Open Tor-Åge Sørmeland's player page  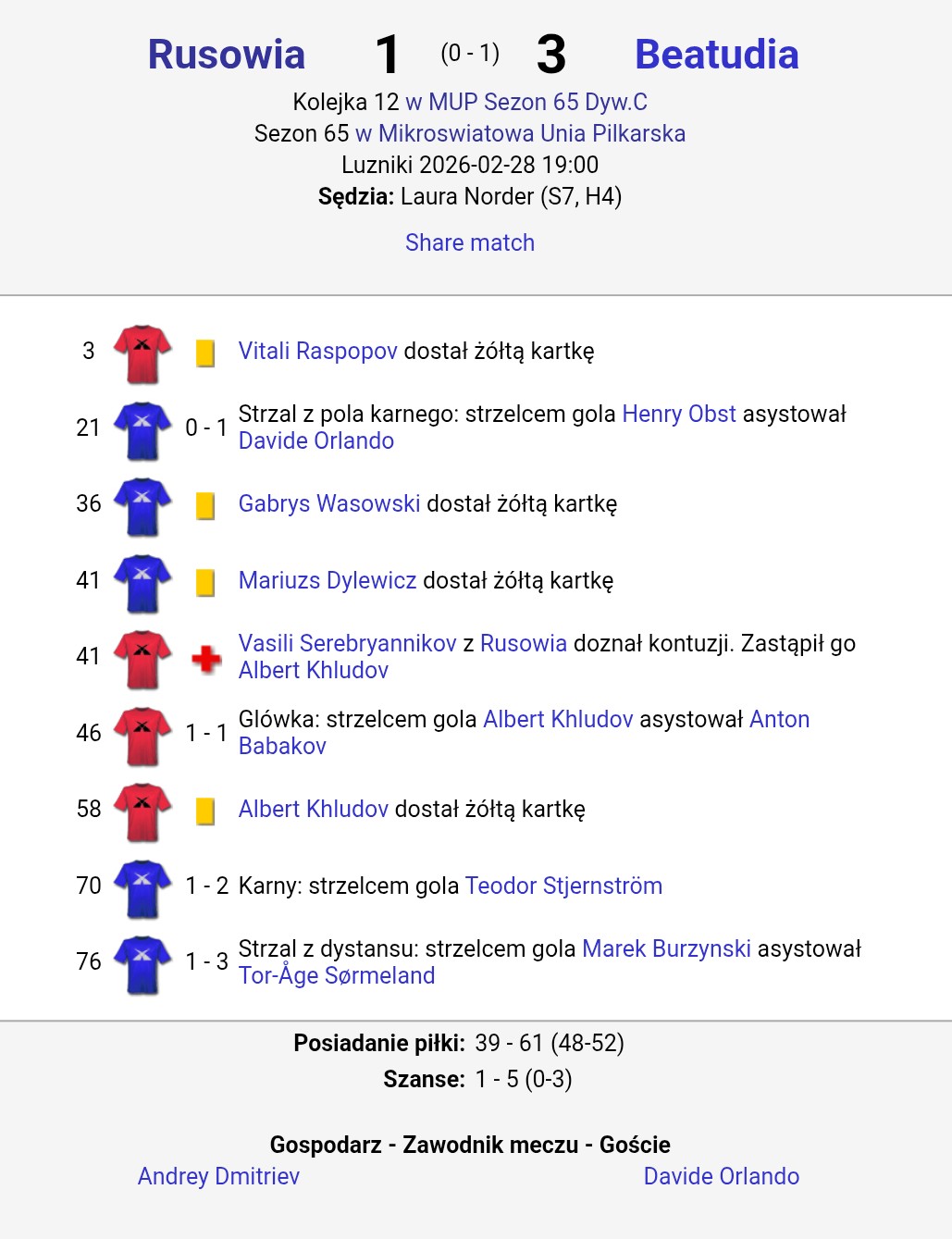point(337,975)
